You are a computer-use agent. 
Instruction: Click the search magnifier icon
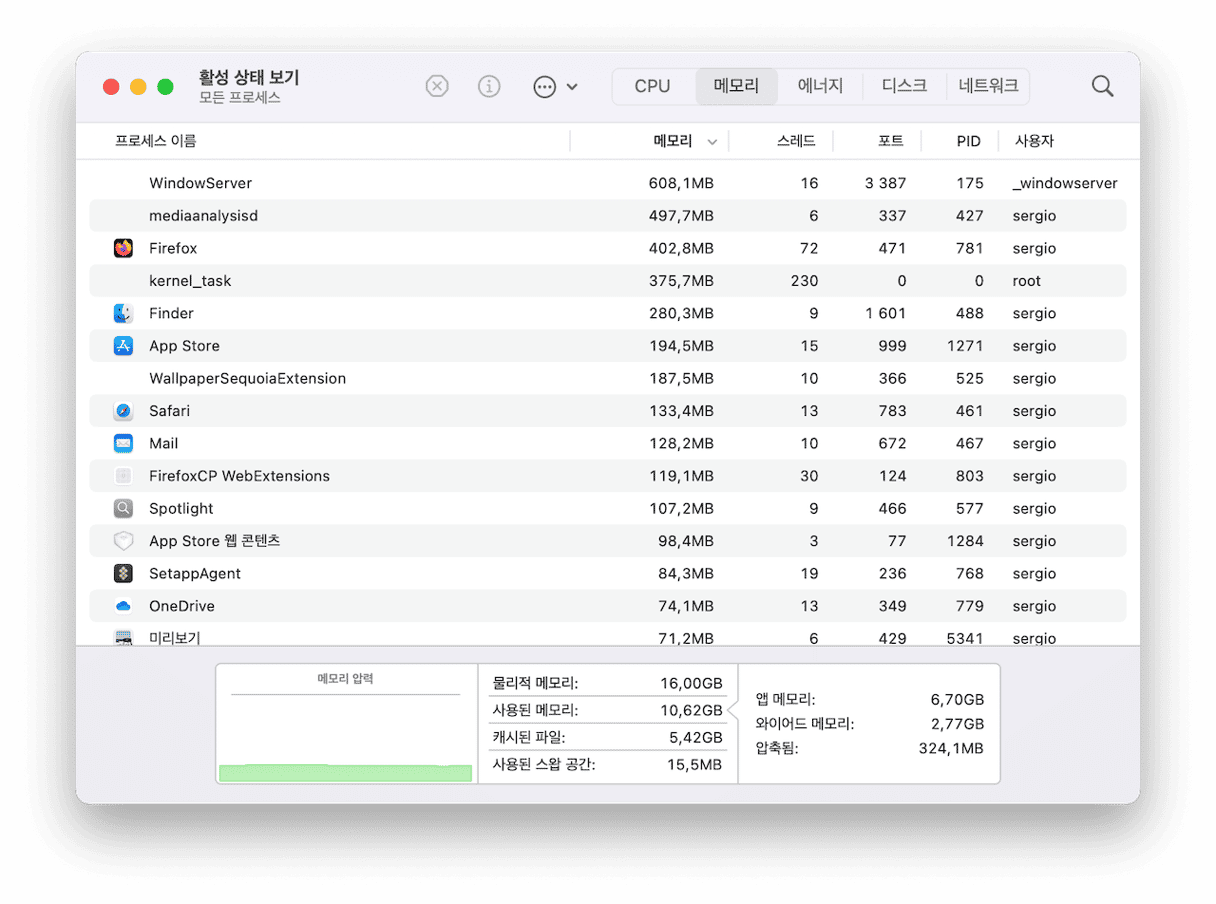pos(1102,86)
